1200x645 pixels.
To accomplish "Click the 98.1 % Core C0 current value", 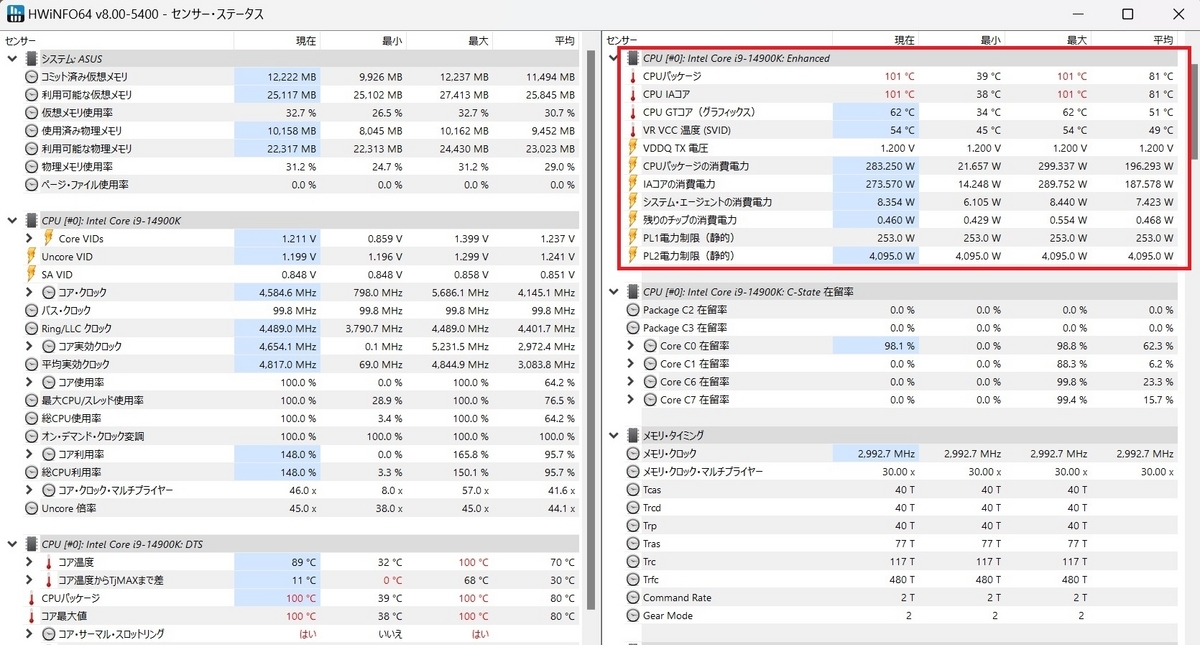I will pyautogui.click(x=876, y=346).
